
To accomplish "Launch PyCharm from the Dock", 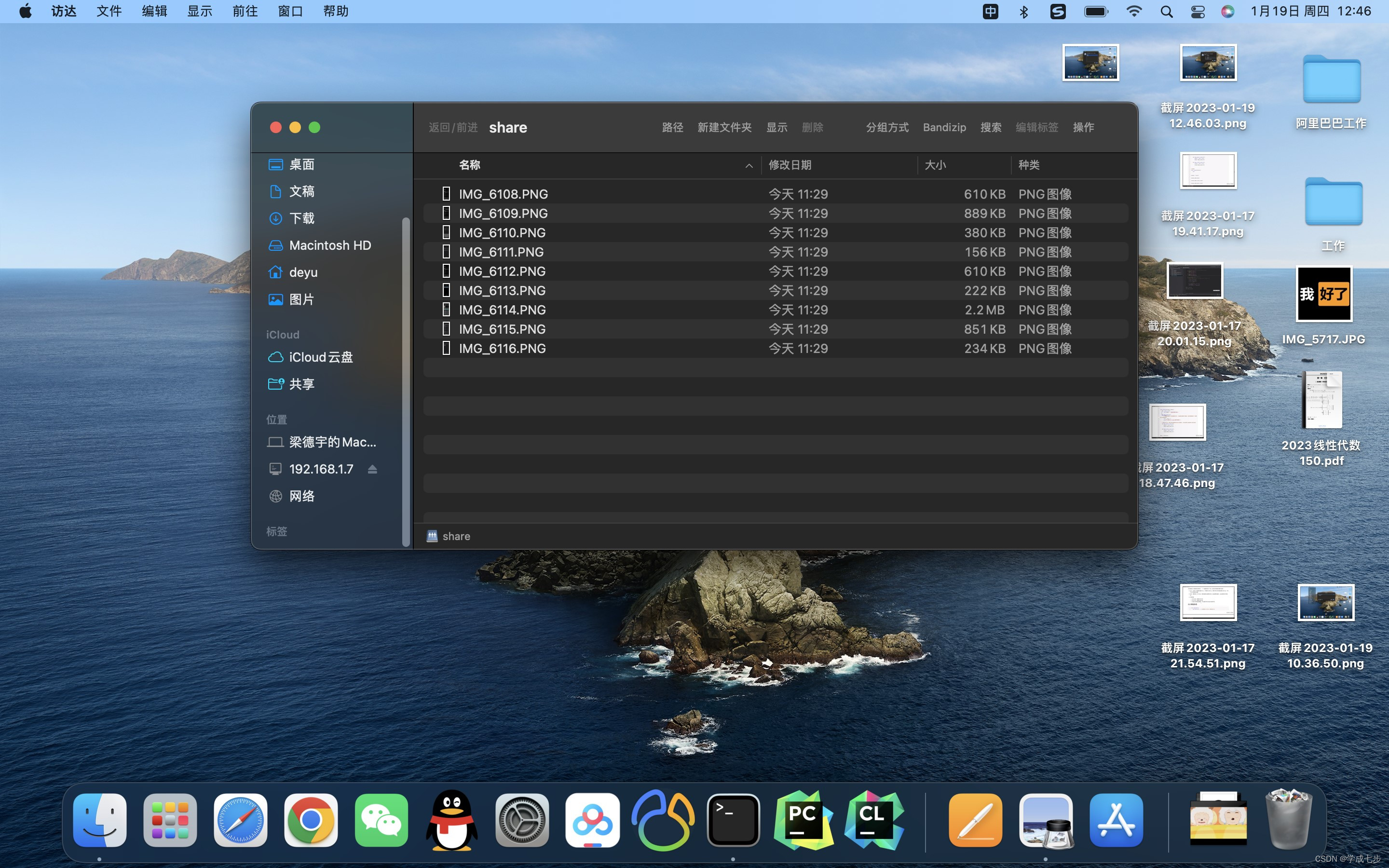I will (803, 820).
